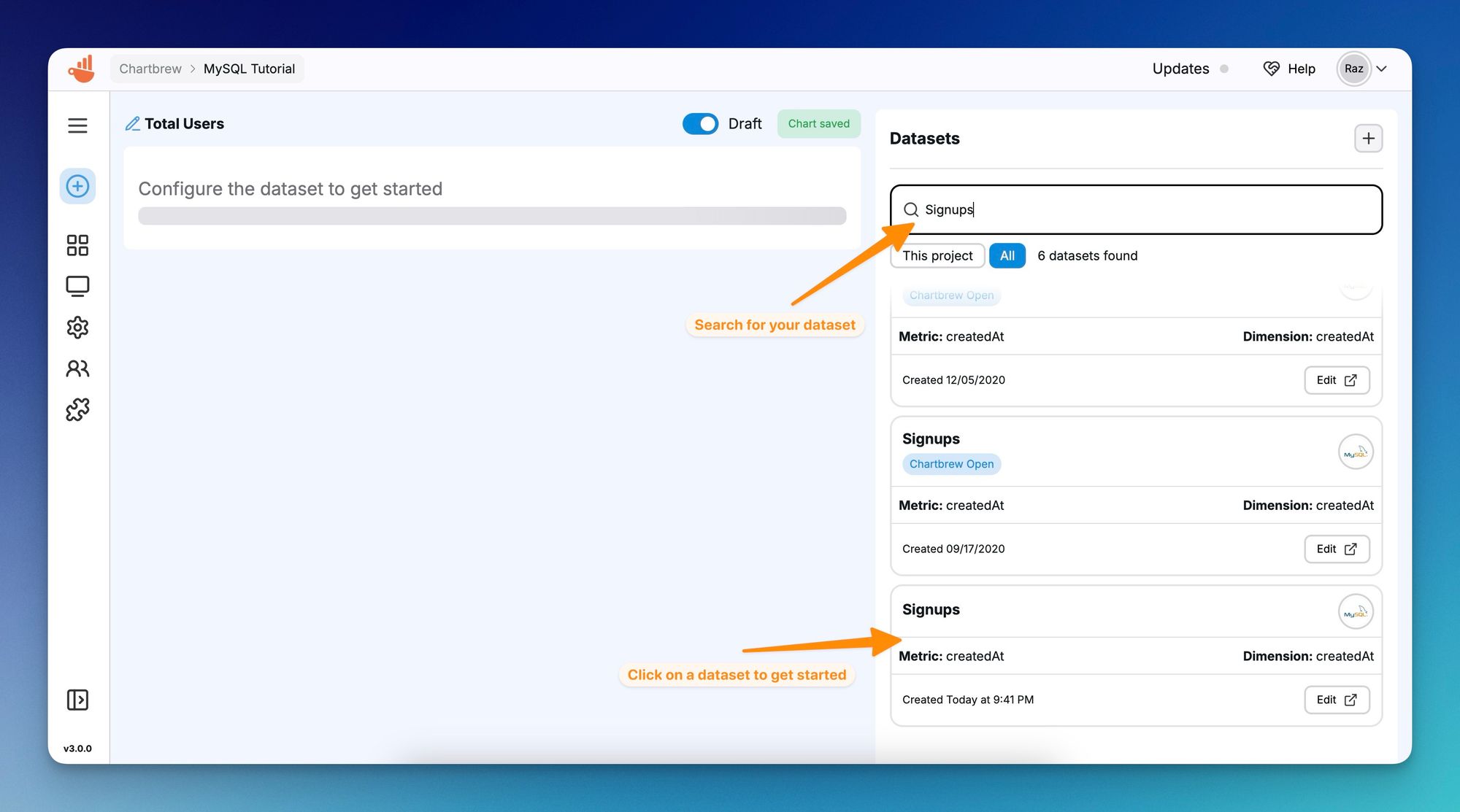Expand the sidebar panel icon
This screenshot has width=1460, height=812.
point(77,700)
